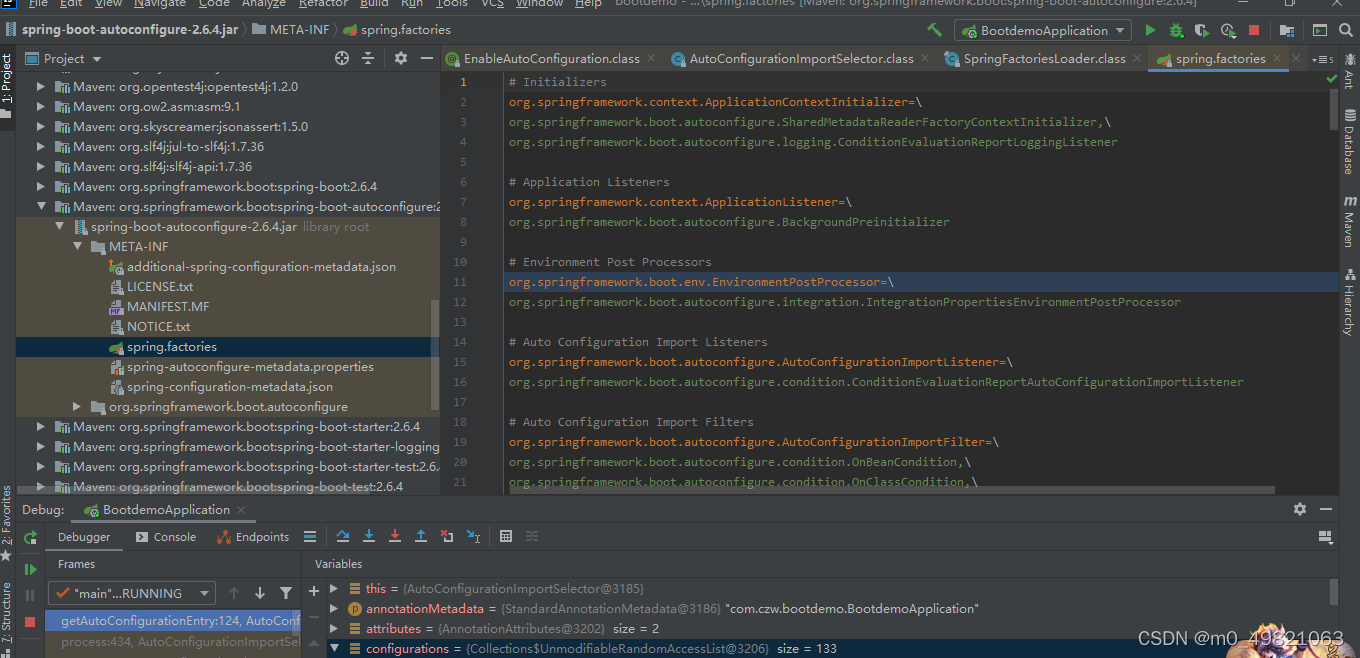
Task: Stop the application from the top toolbar
Action: pyautogui.click(x=1254, y=30)
